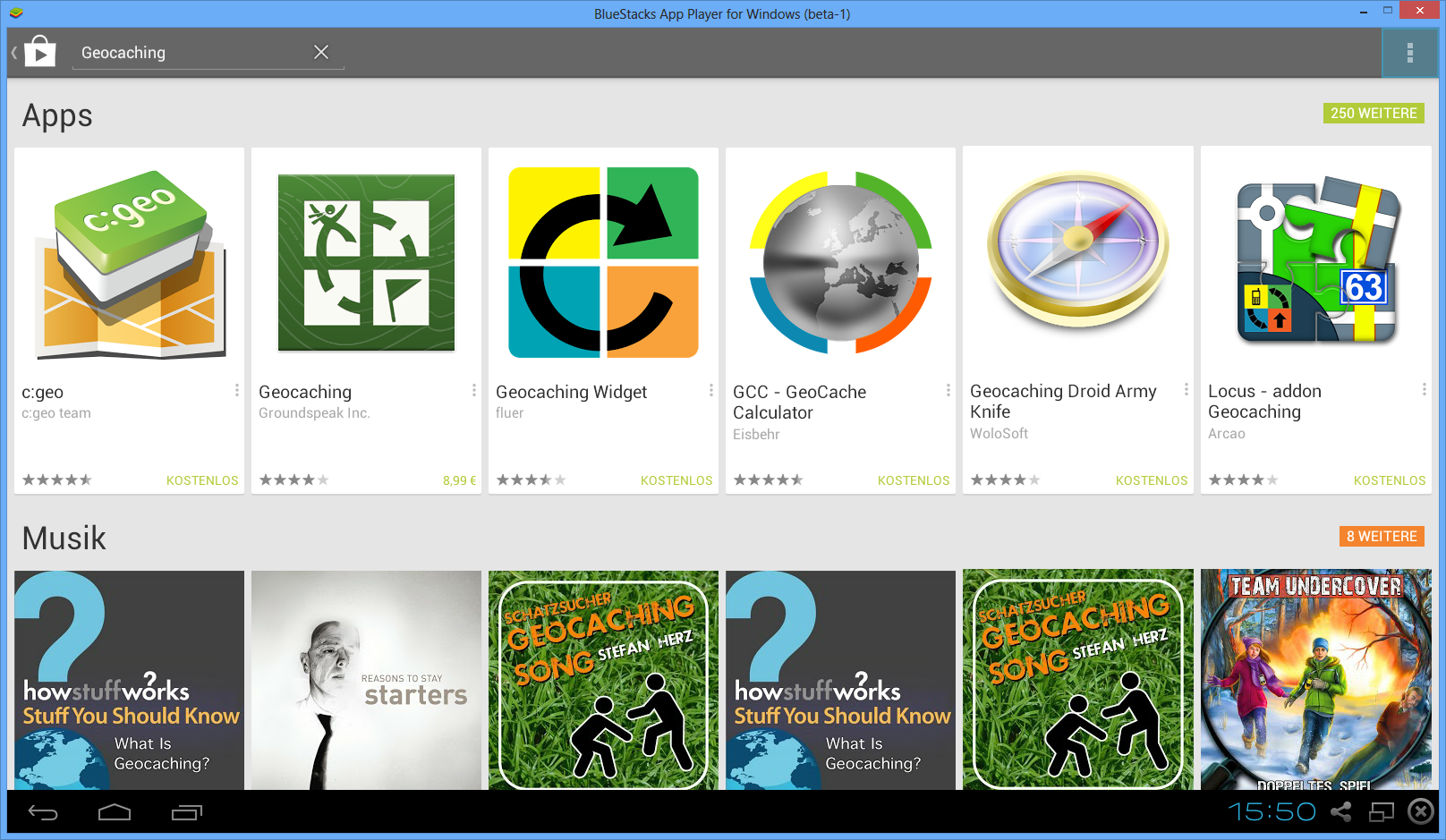The width and height of the screenshot is (1446, 840).
Task: Click developer name Eisbehr
Action: click(x=756, y=435)
